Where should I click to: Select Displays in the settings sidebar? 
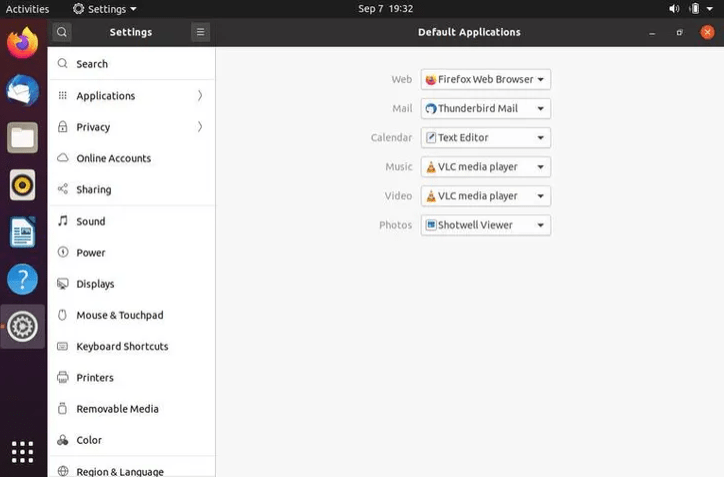[131, 283]
